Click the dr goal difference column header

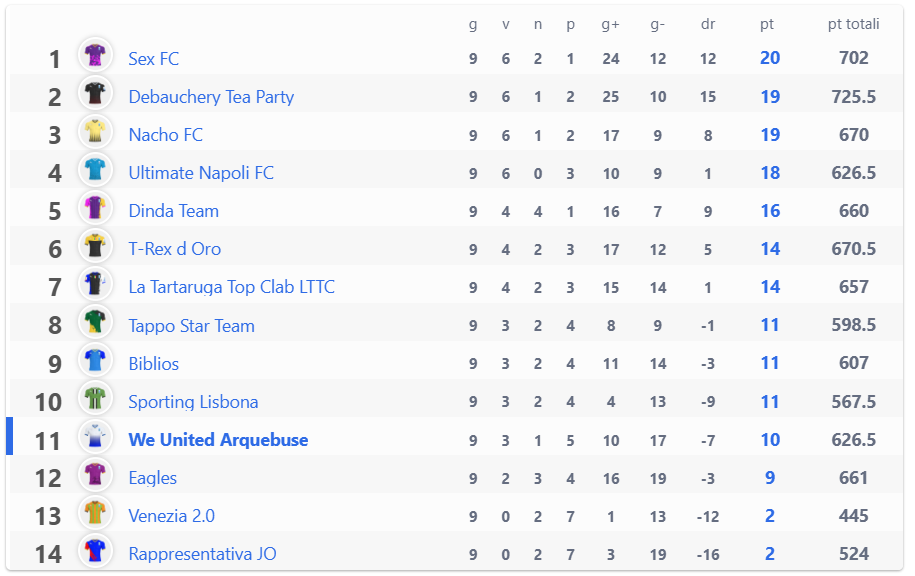tap(708, 24)
